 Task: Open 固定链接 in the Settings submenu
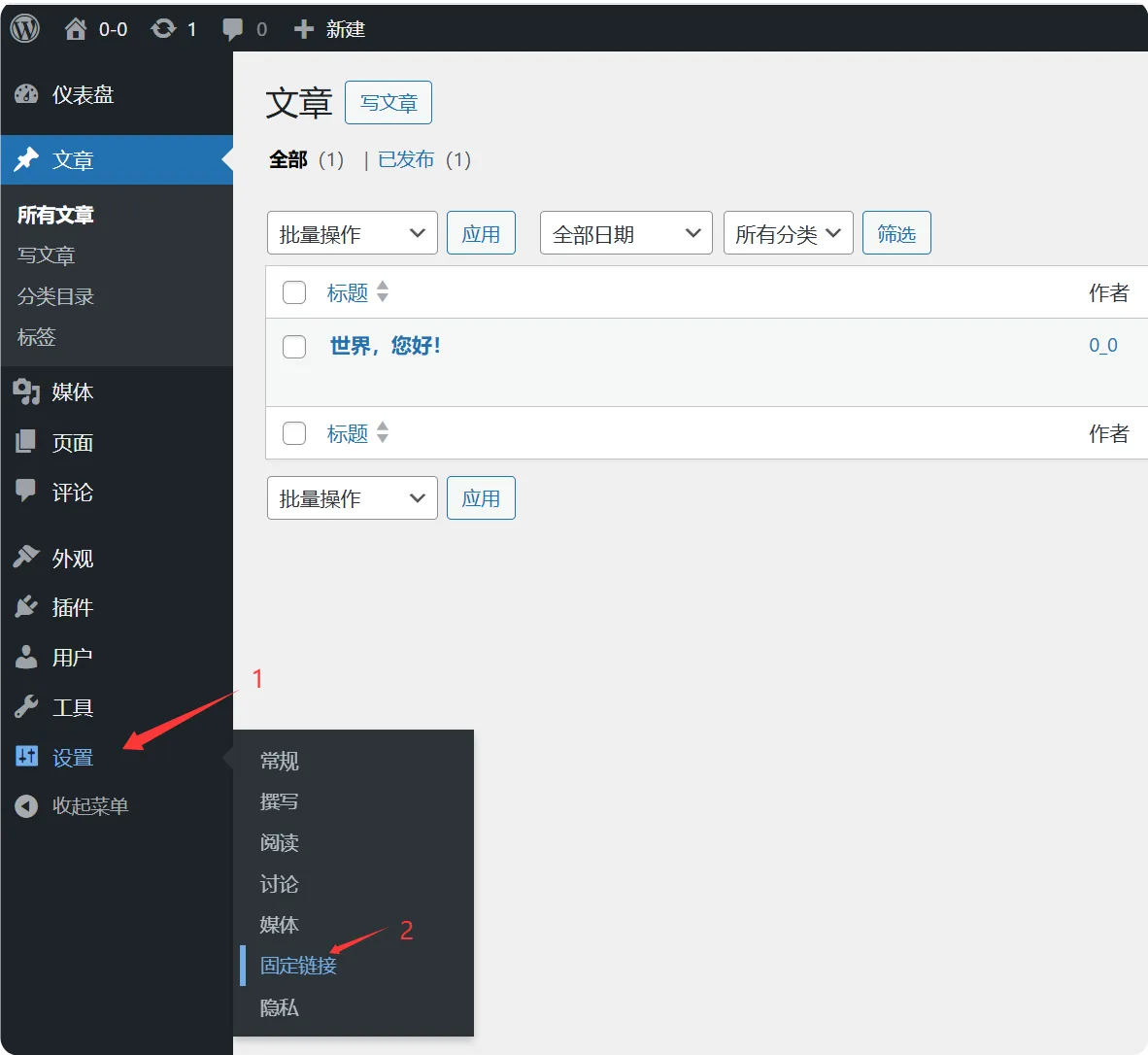point(298,966)
